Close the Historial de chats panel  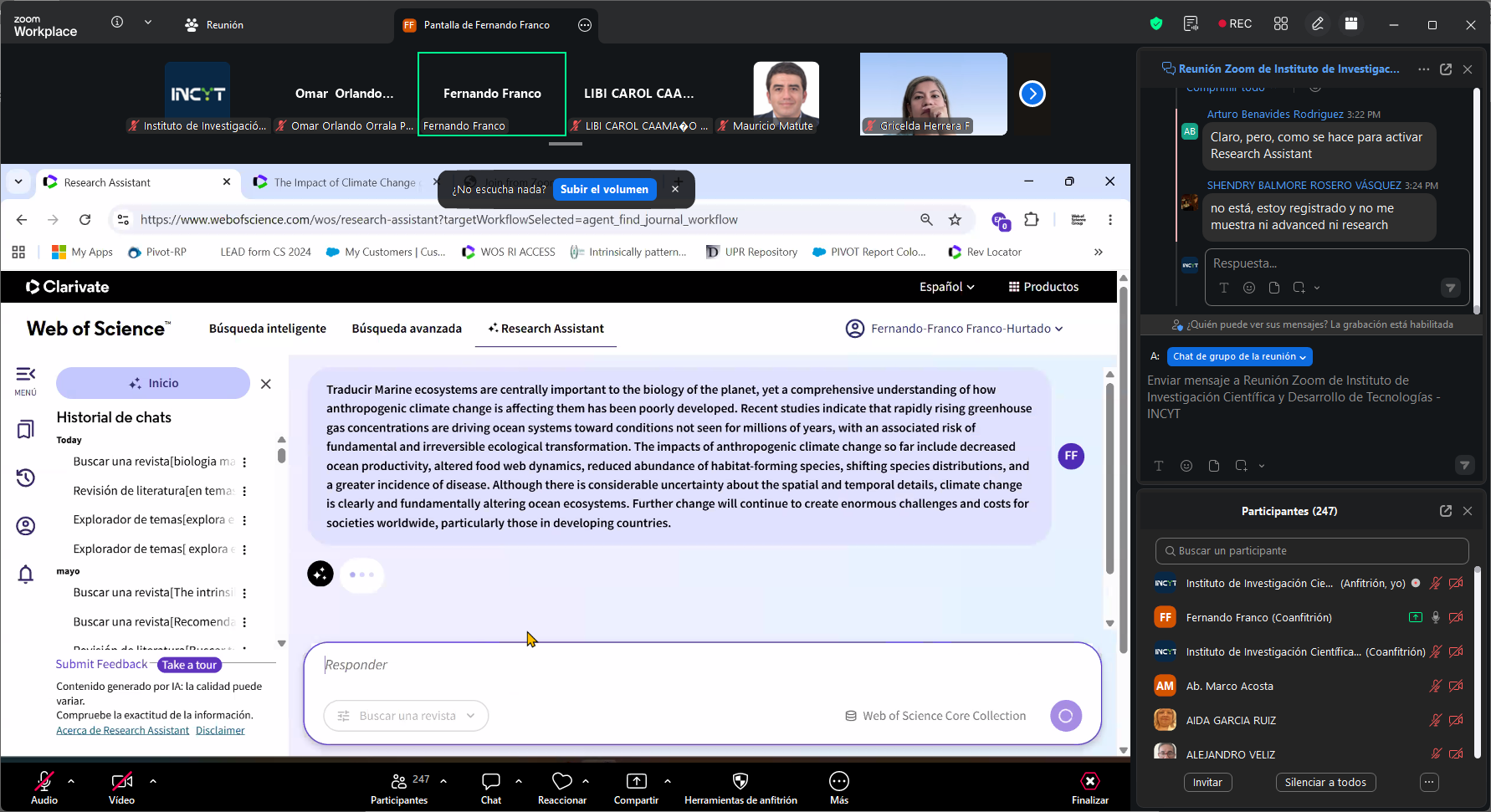point(266,384)
